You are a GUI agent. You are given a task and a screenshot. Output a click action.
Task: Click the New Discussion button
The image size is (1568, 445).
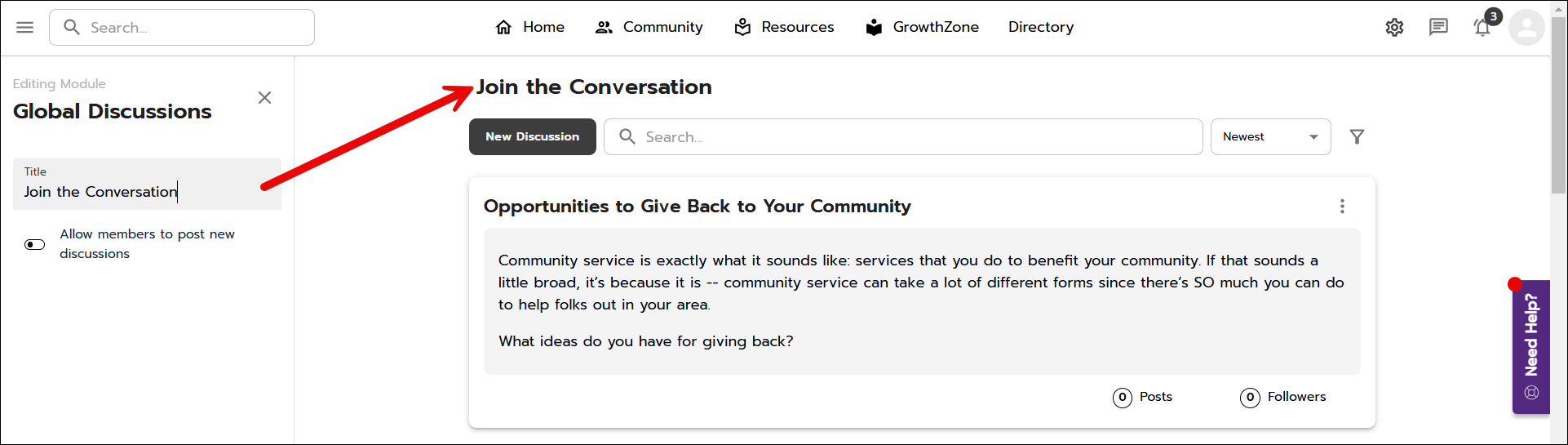tap(532, 137)
